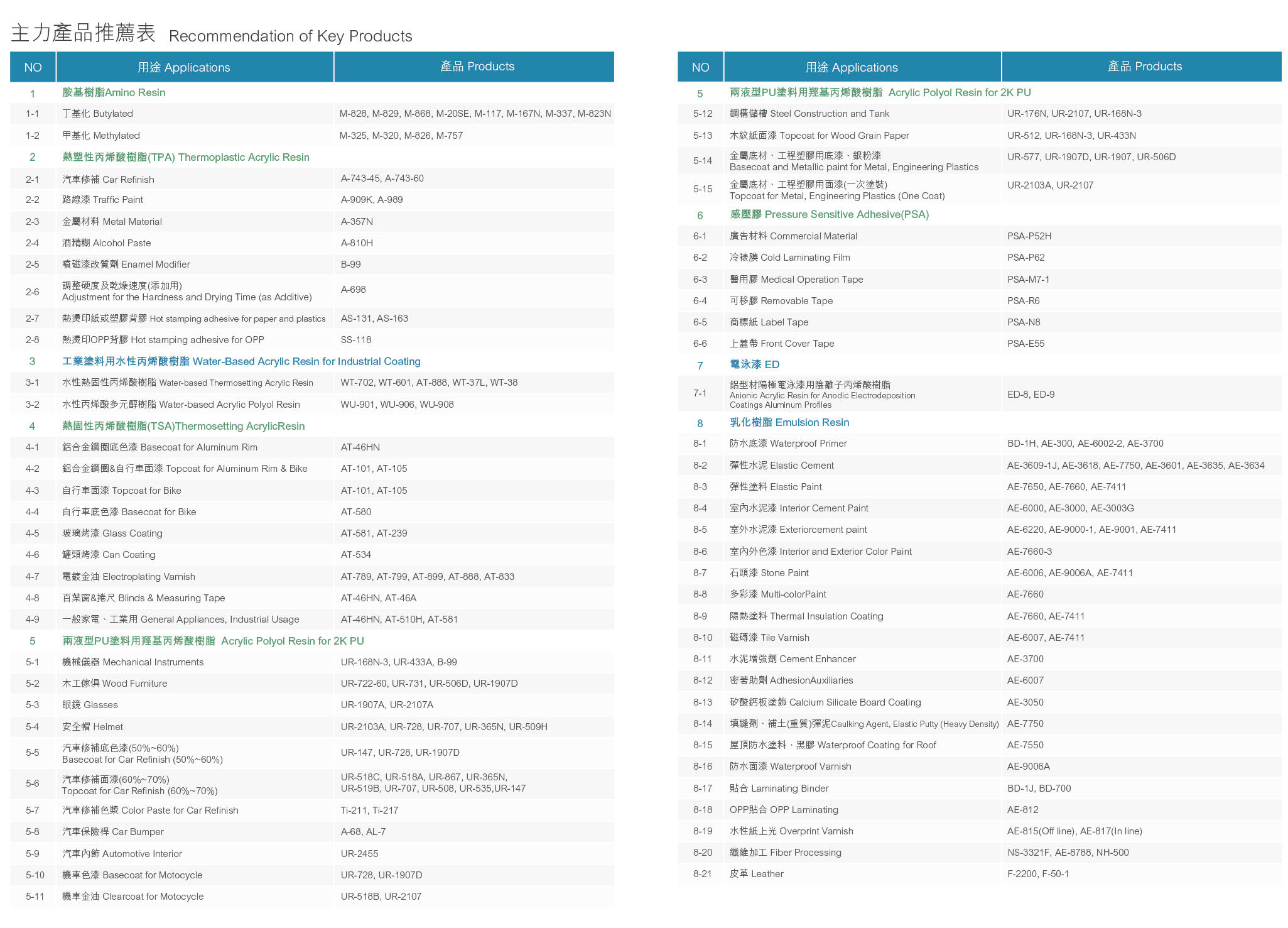Select the Butylated row product list
This screenshot has width=1288, height=928.
(475, 114)
